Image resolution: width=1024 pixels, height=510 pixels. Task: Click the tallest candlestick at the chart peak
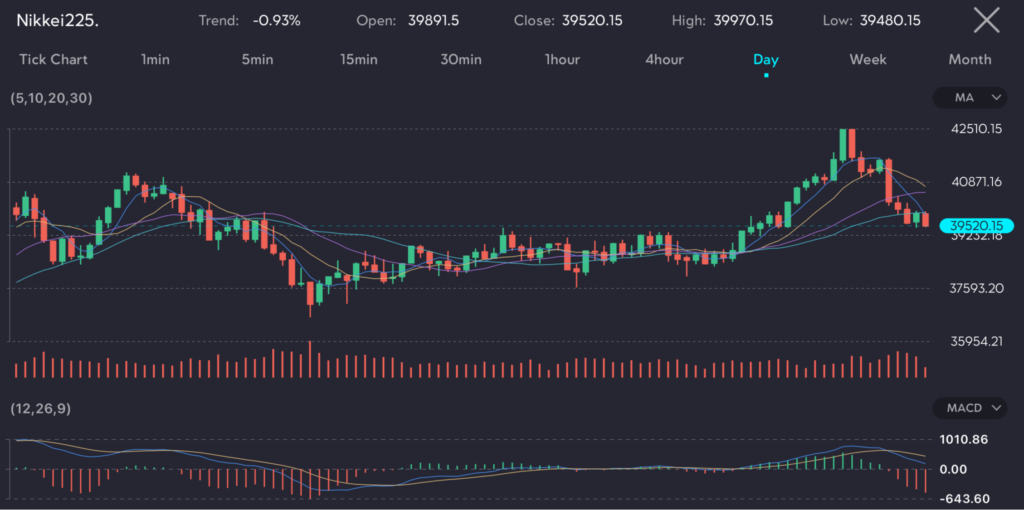coord(848,145)
